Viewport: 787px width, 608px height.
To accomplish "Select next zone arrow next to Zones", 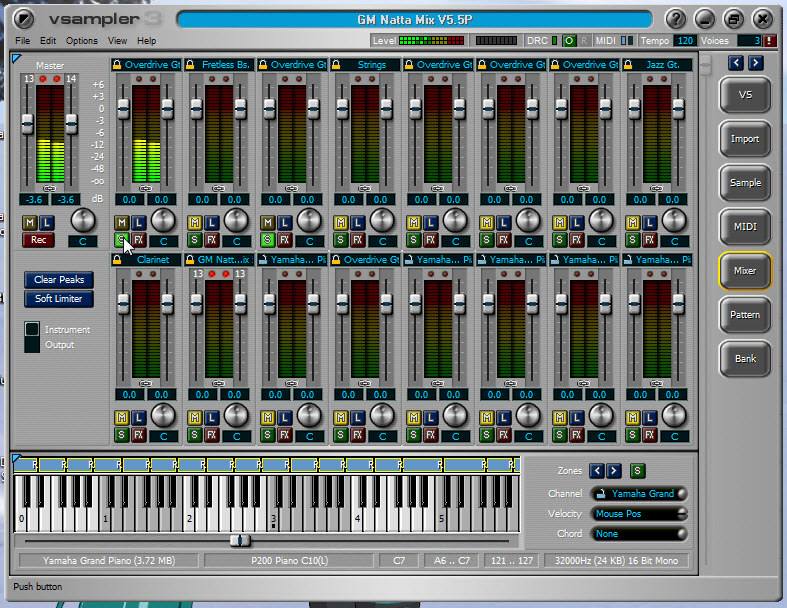I will click(x=613, y=470).
